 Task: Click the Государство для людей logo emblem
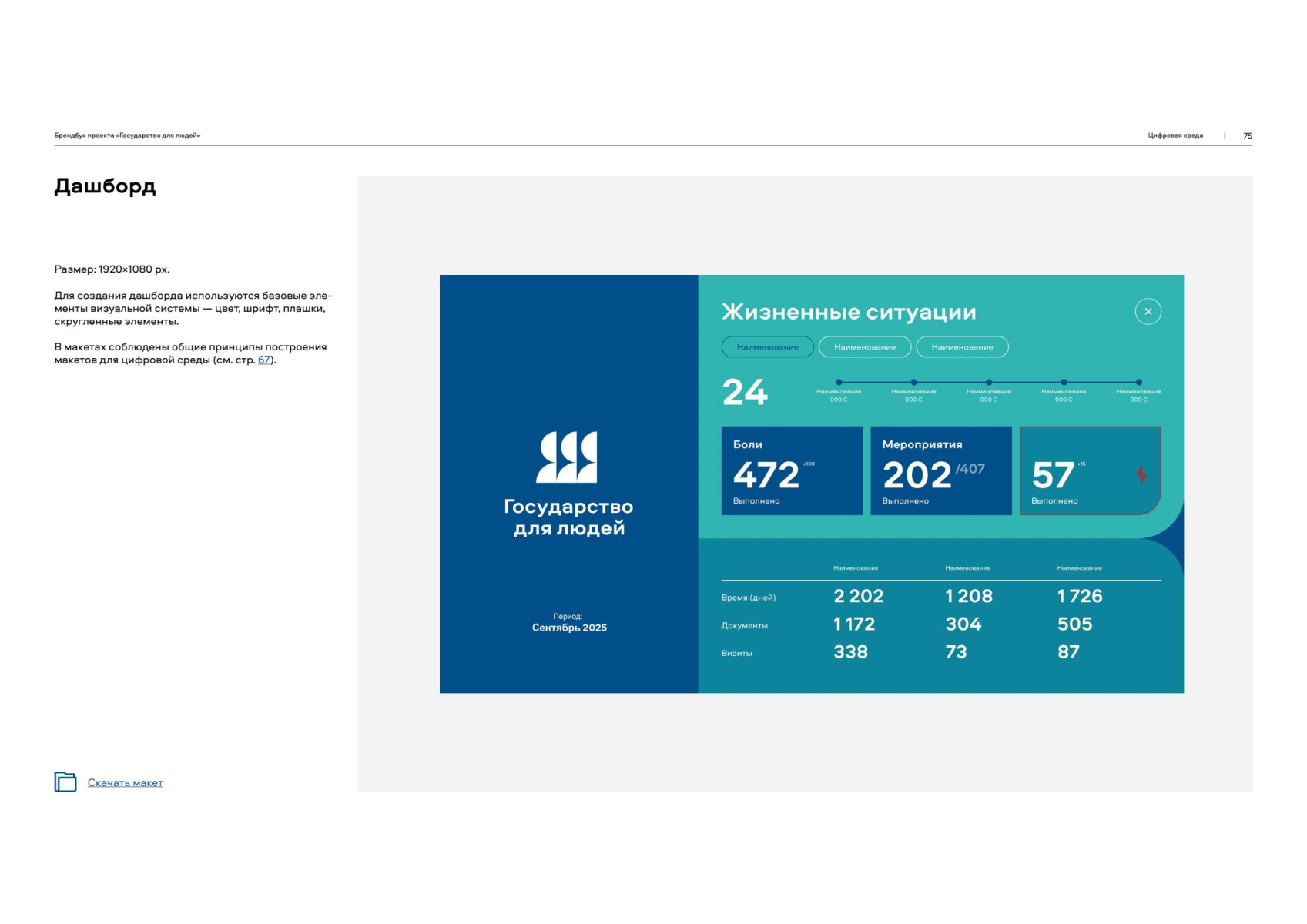(x=568, y=457)
